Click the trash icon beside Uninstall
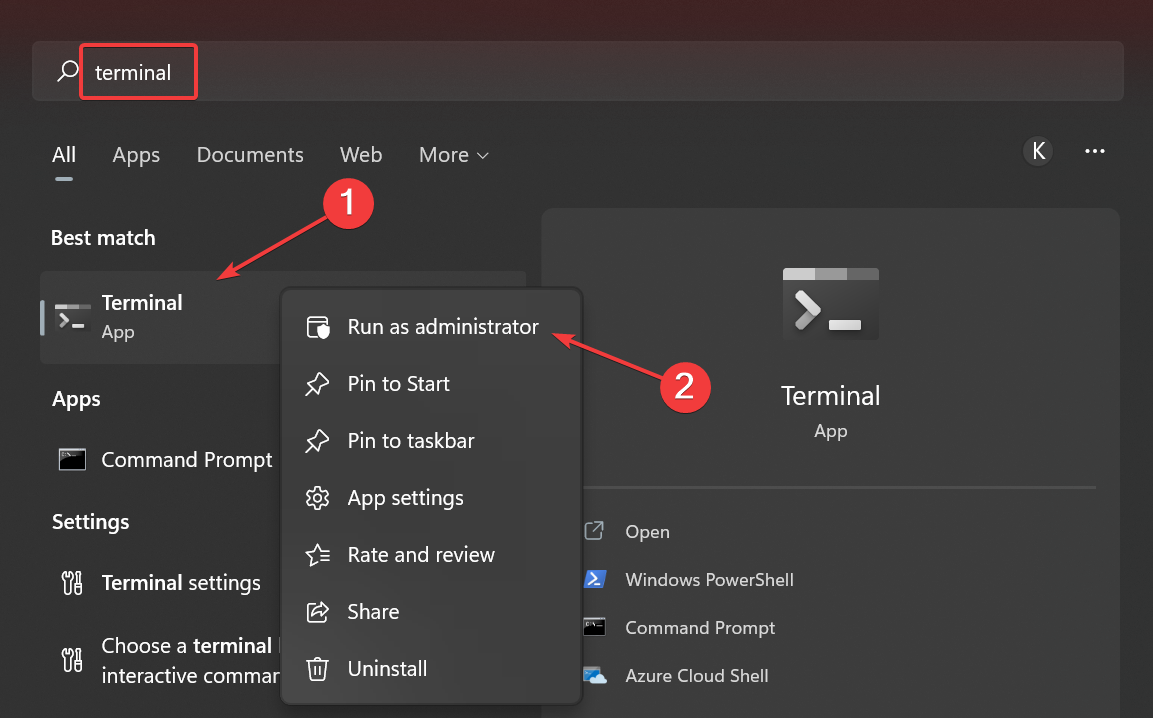Viewport: 1153px width, 718px height. [318, 669]
